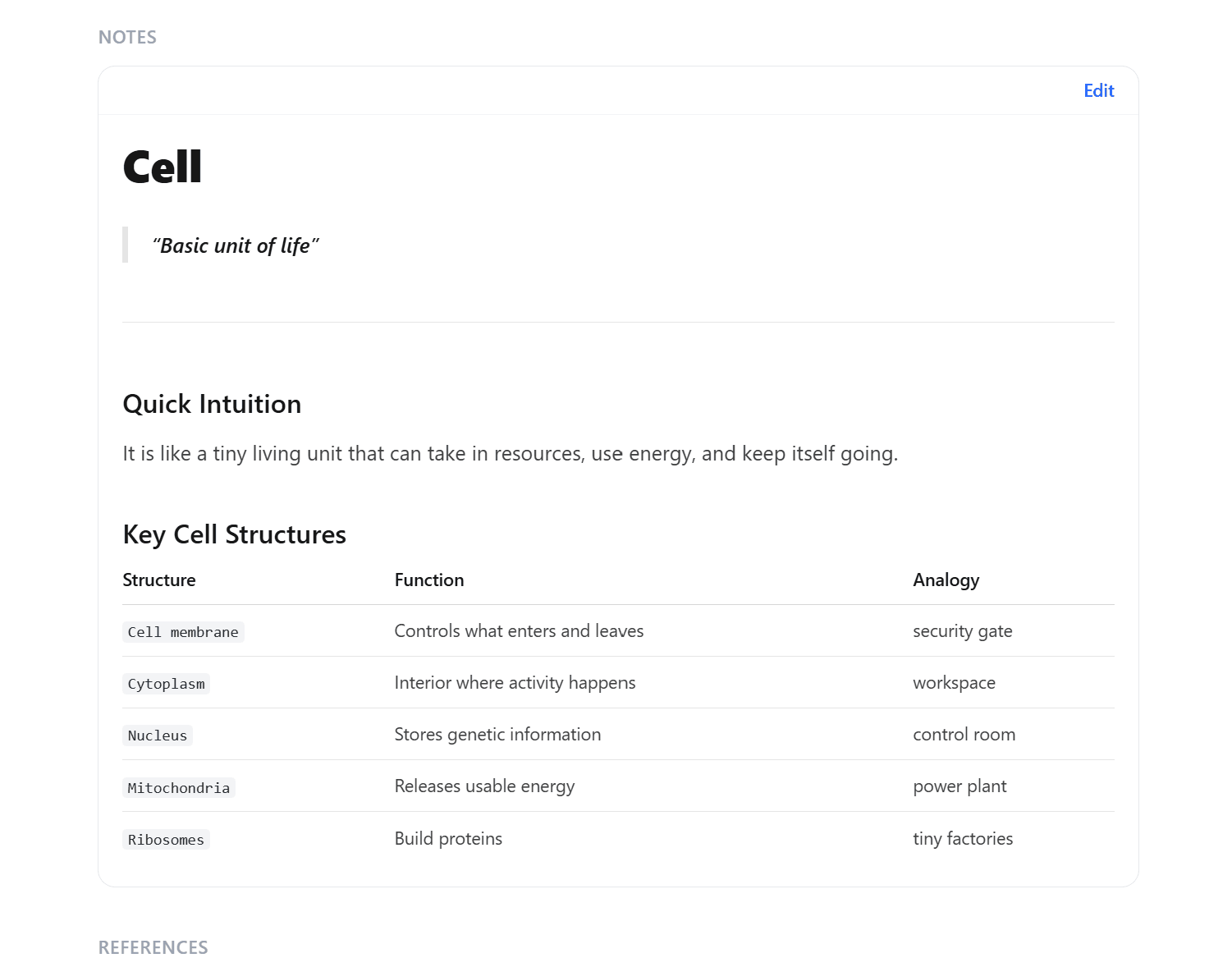Click the Ribosomes code tag
The height and width of the screenshot is (967, 1232).
[166, 840]
